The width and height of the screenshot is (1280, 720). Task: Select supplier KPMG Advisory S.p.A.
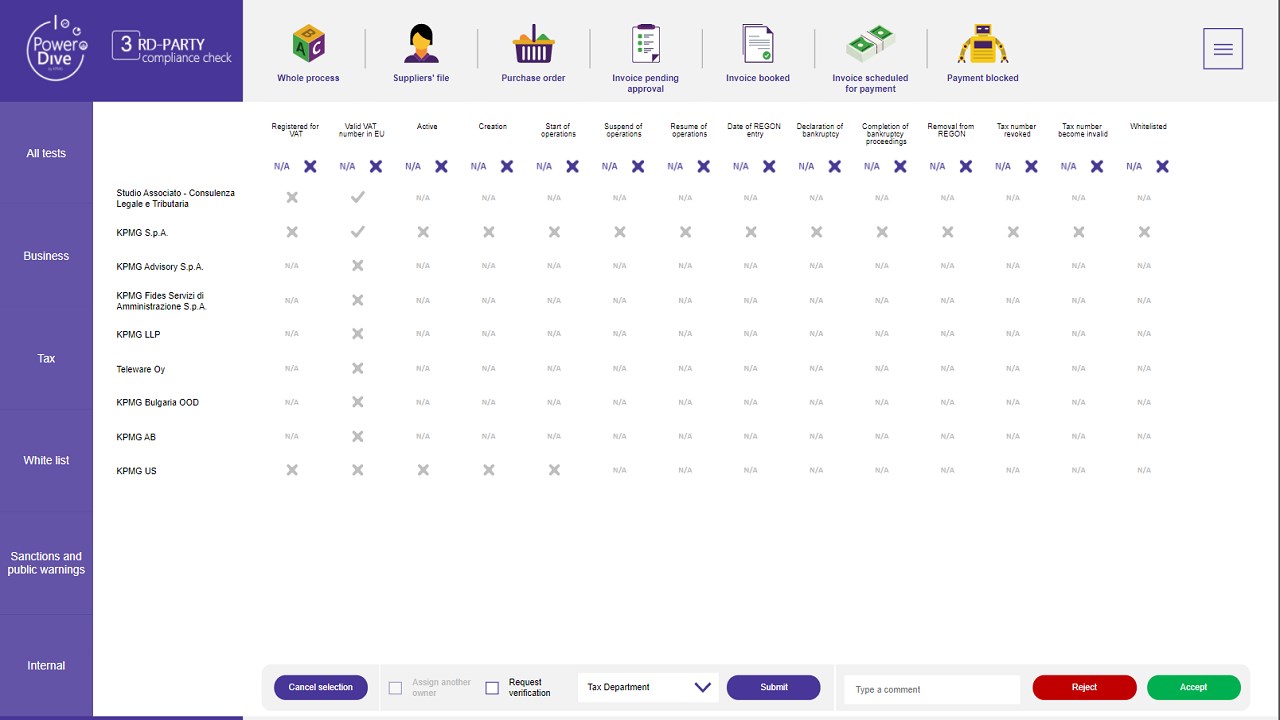[160, 267]
